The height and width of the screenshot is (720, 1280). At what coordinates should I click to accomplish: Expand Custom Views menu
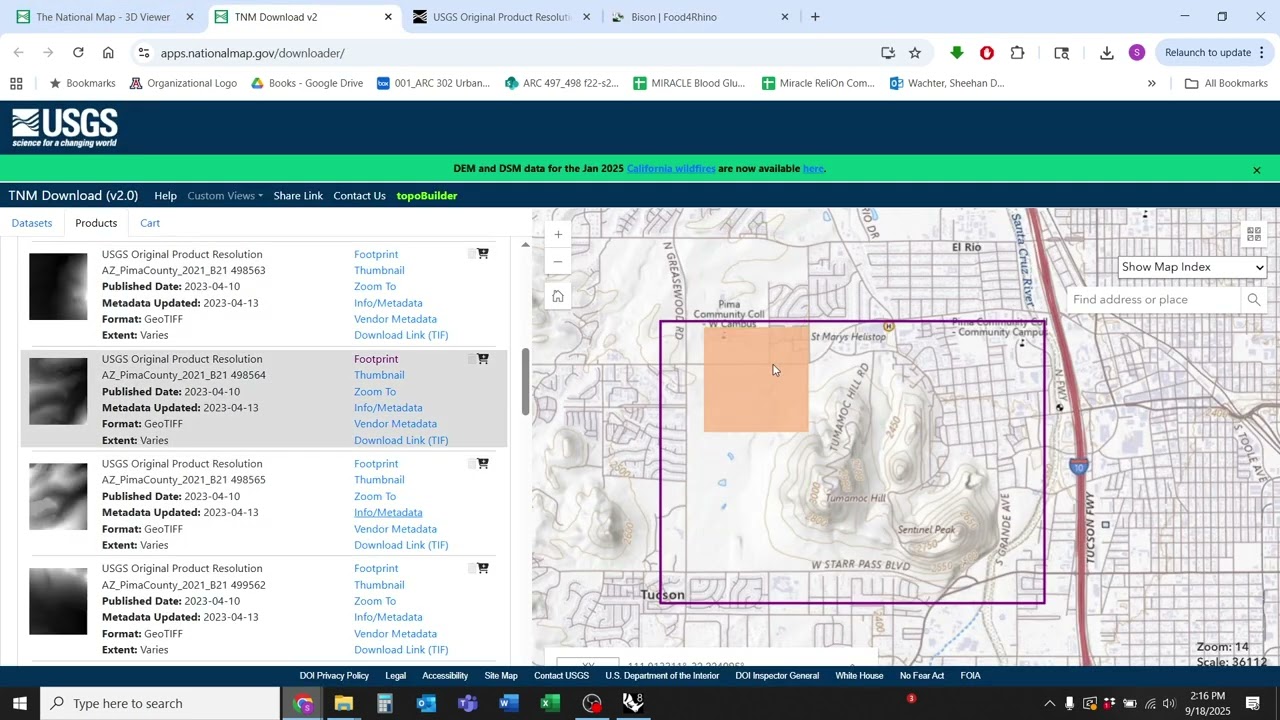225,196
